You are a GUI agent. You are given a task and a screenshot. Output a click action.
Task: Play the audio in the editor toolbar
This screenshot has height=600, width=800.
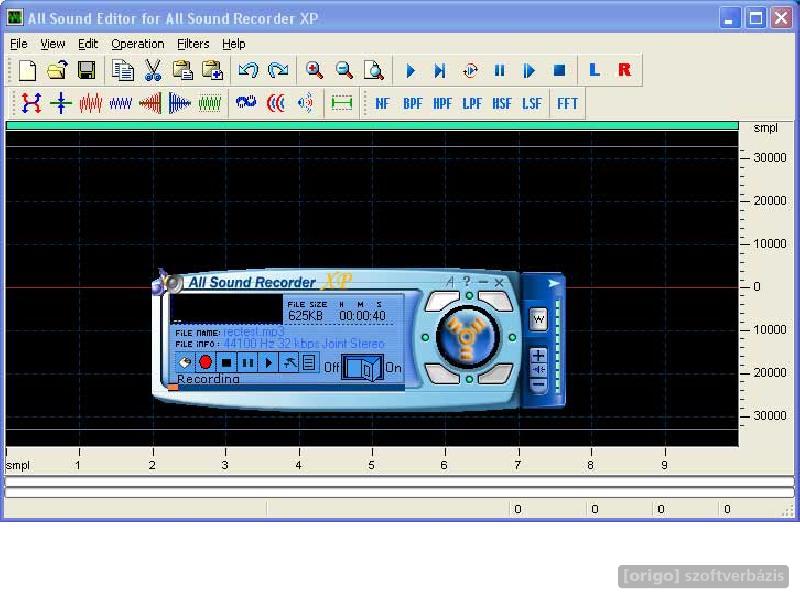(x=410, y=70)
